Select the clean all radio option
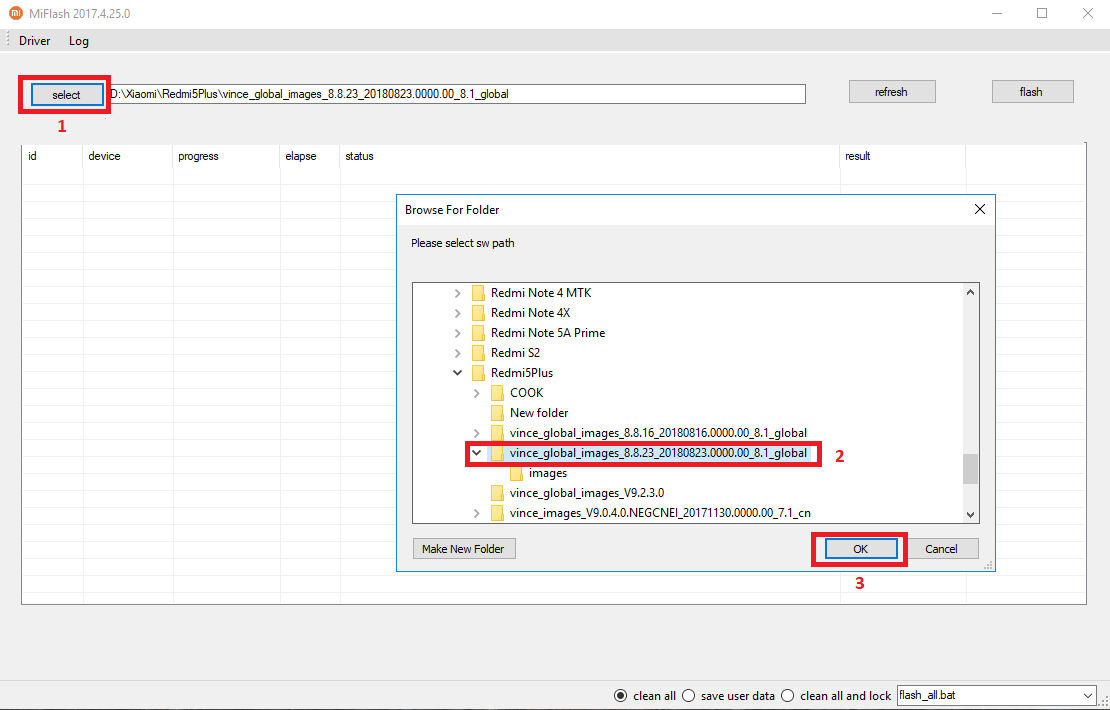Image resolution: width=1110 pixels, height=710 pixels. coord(620,696)
